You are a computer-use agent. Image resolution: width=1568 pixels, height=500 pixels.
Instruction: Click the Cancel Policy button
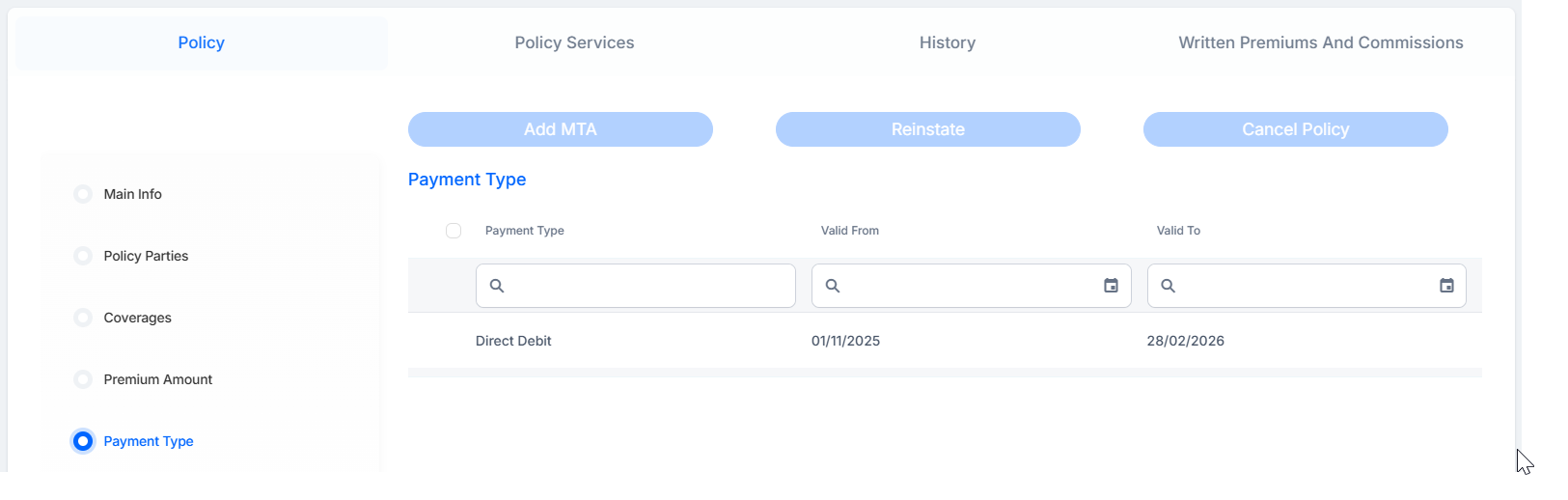(1296, 129)
